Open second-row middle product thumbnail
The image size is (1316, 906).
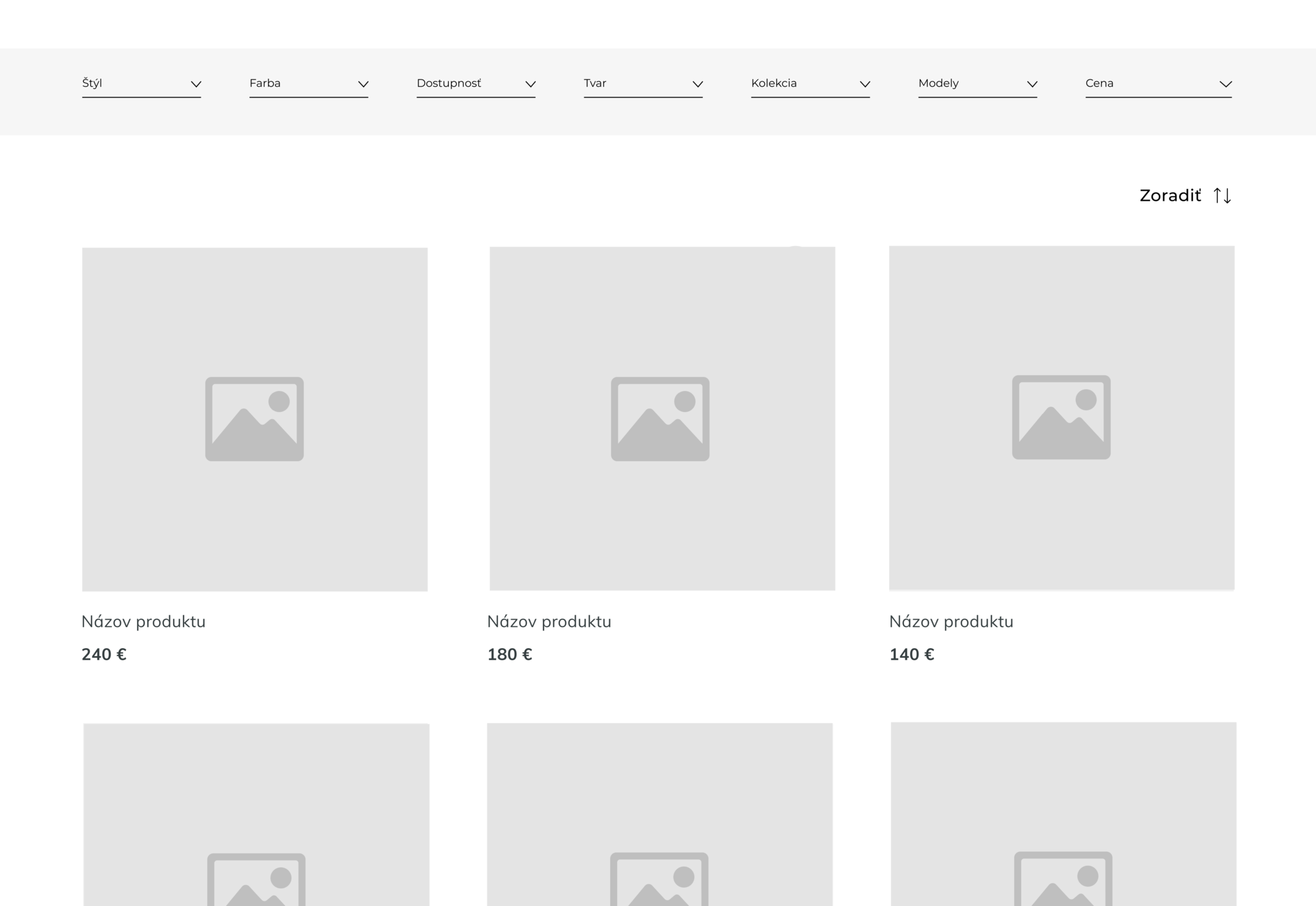[x=659, y=815]
